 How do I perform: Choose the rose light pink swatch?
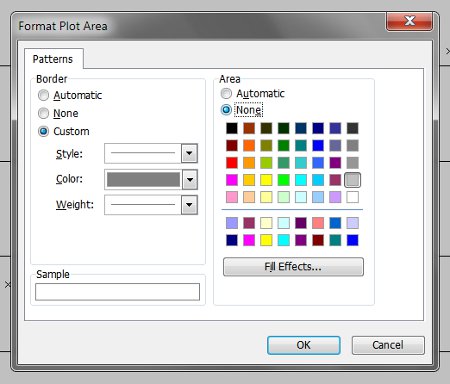click(232, 197)
